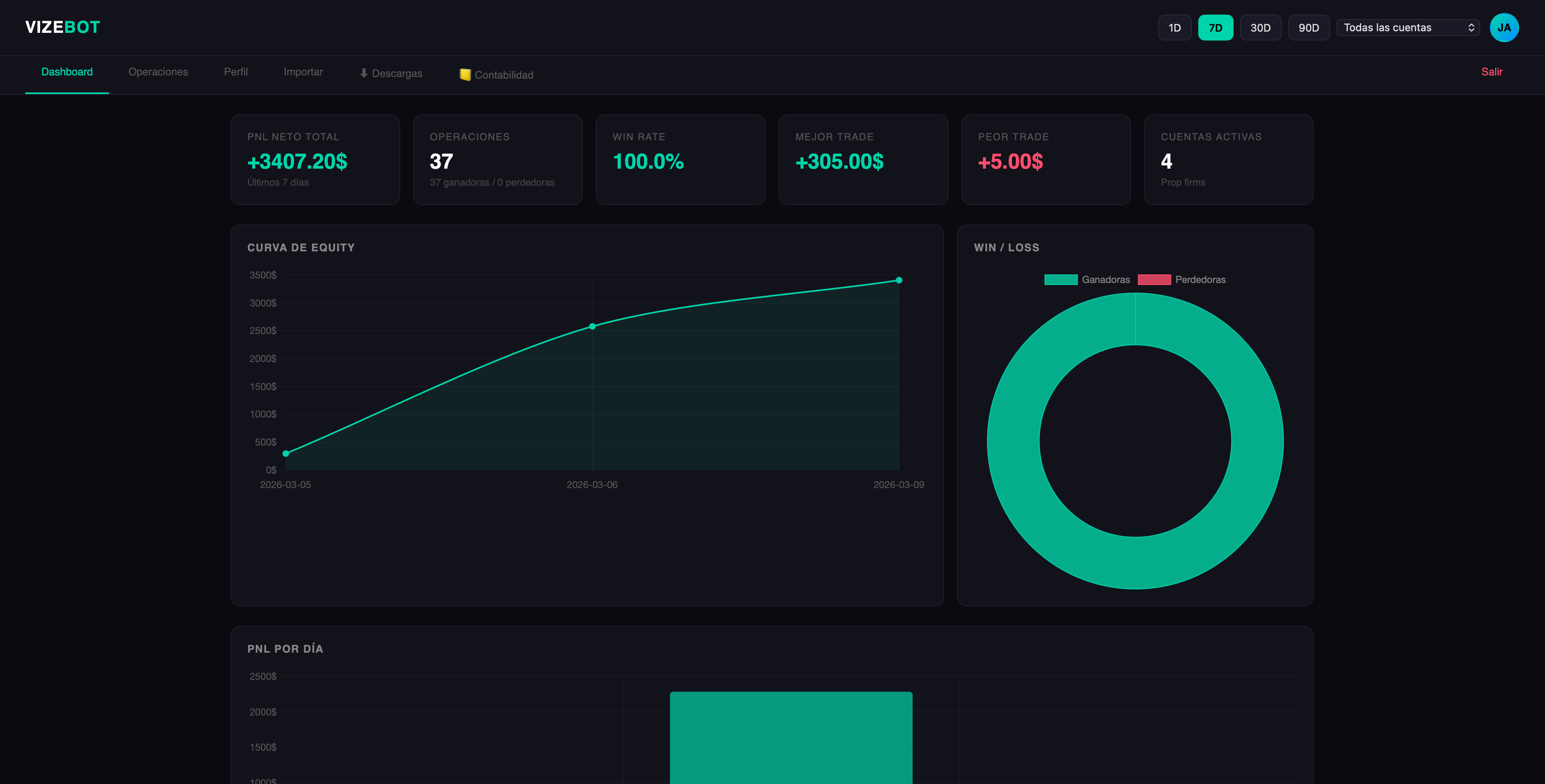The image size is (1545, 784).
Task: Select the Dashboard tab
Action: coord(67,72)
